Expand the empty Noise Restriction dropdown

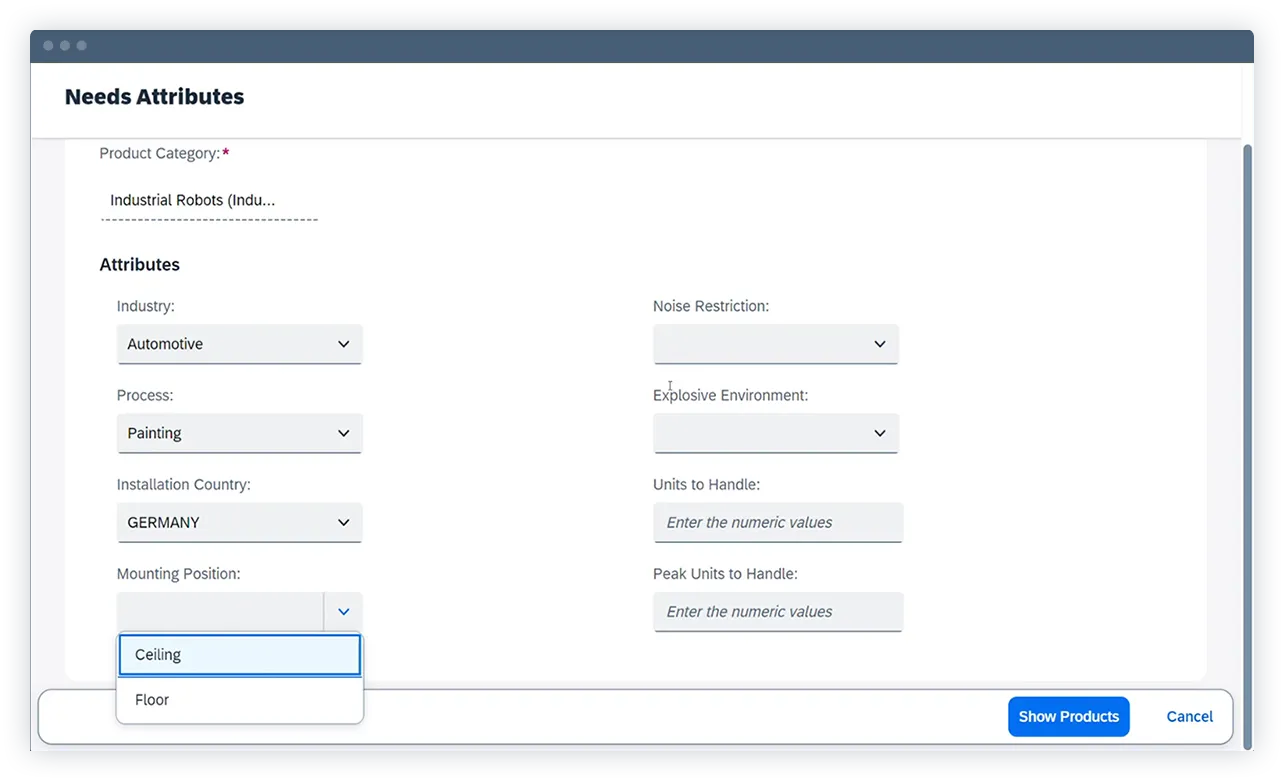(776, 344)
